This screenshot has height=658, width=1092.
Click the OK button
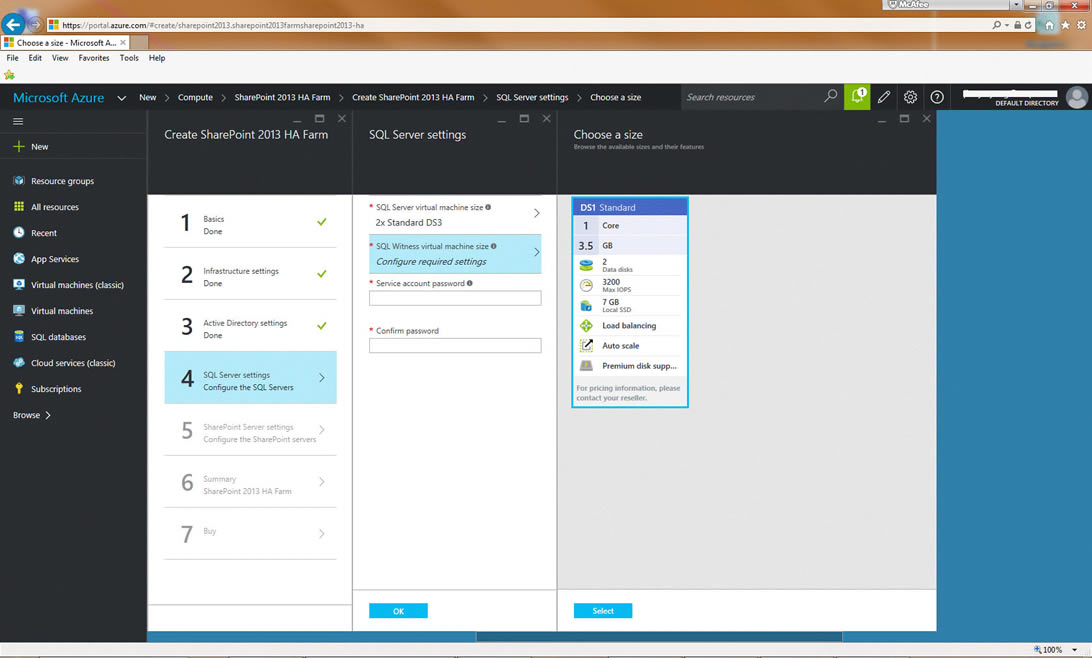[x=398, y=611]
